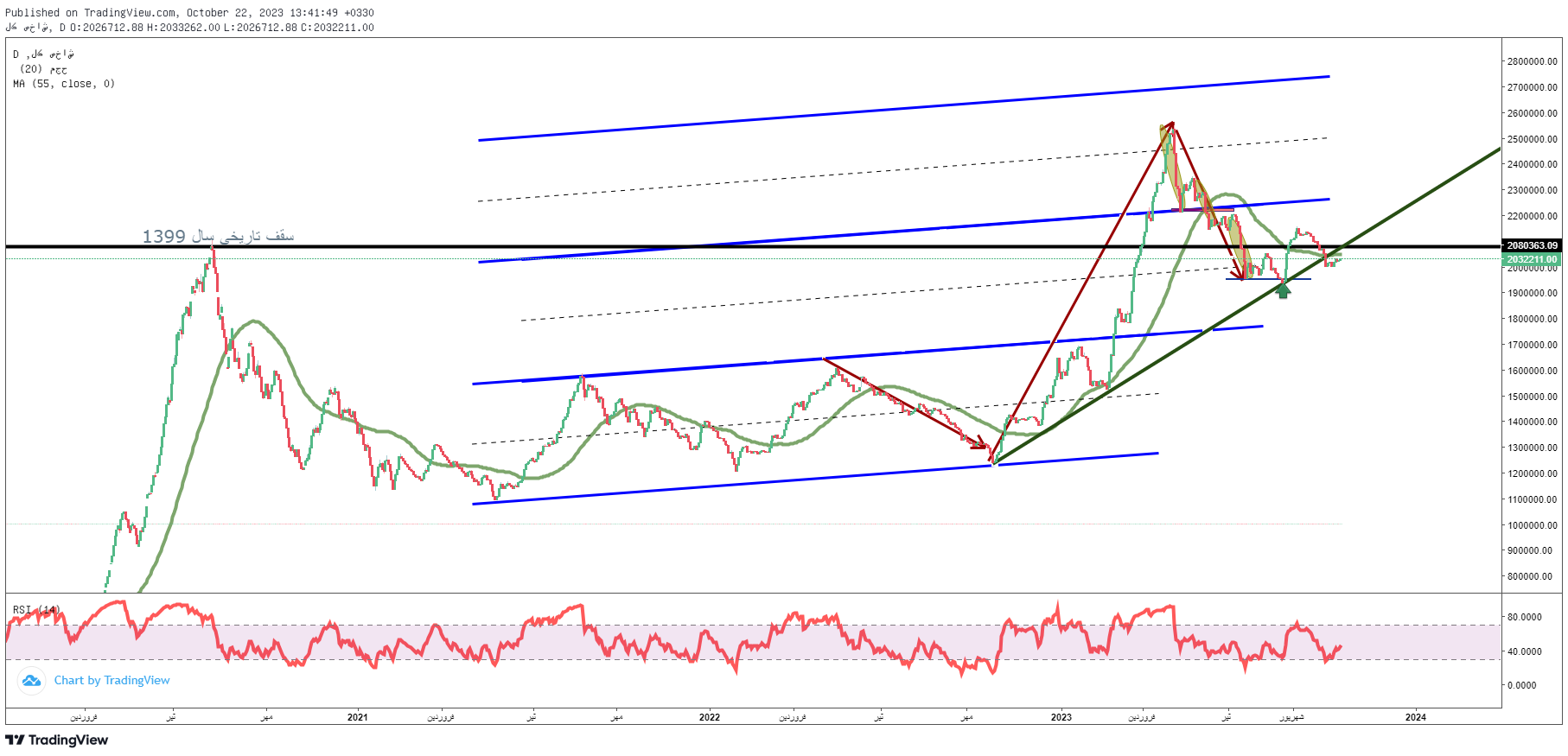
Task: Click the TradingView wordmark logo at bottom
Action: [x=57, y=740]
